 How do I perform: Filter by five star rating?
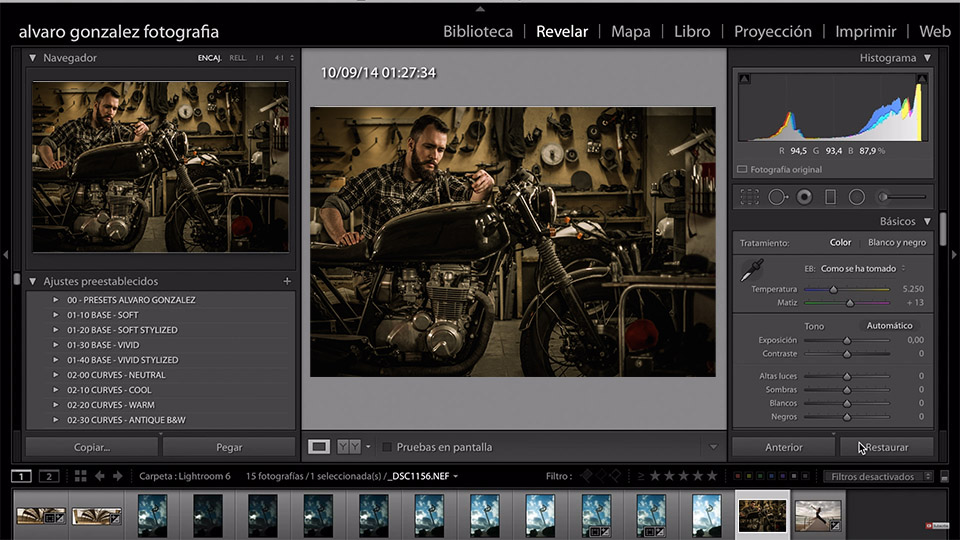point(712,476)
